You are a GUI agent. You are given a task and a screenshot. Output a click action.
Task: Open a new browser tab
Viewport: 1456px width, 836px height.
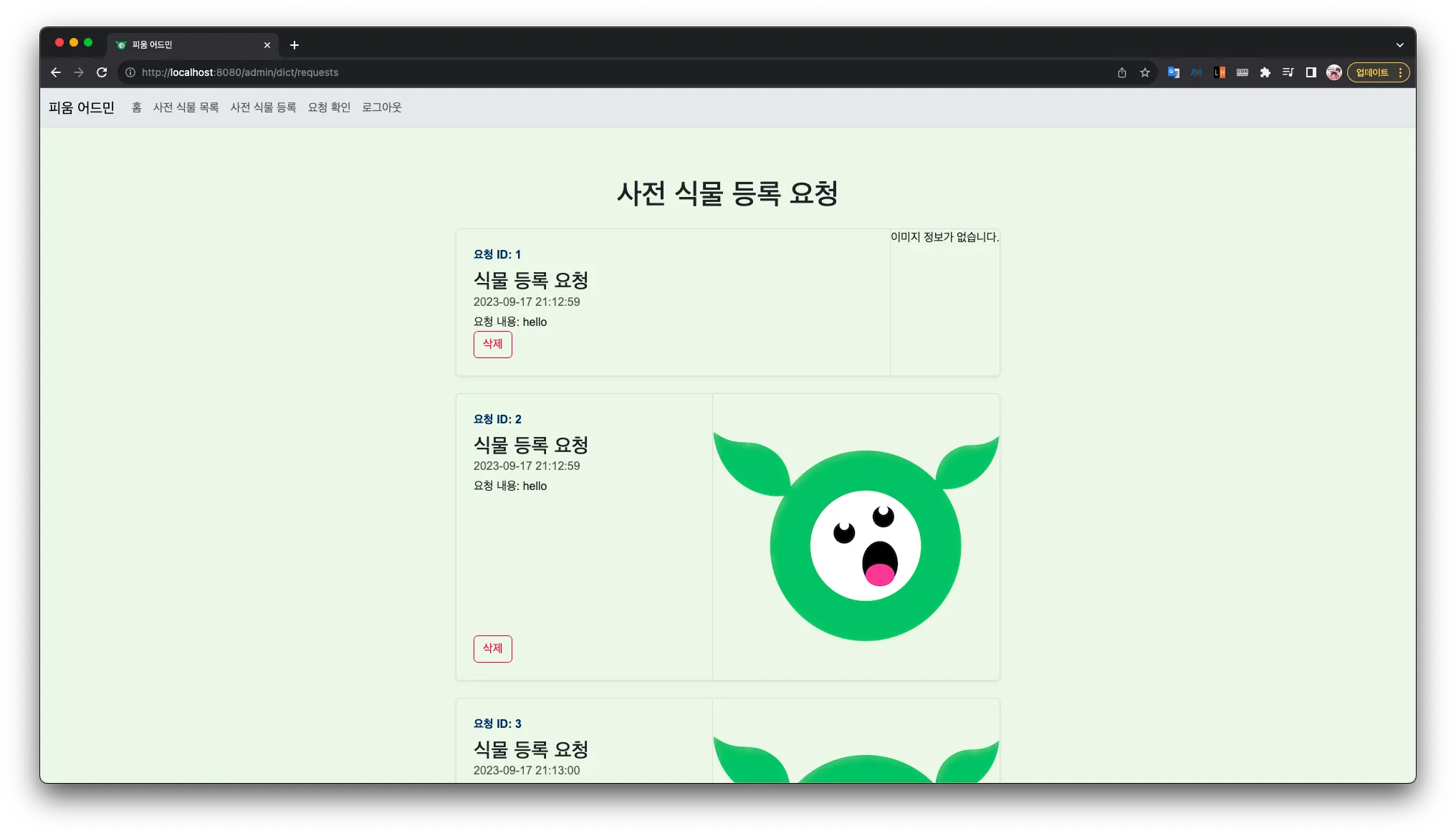[294, 45]
